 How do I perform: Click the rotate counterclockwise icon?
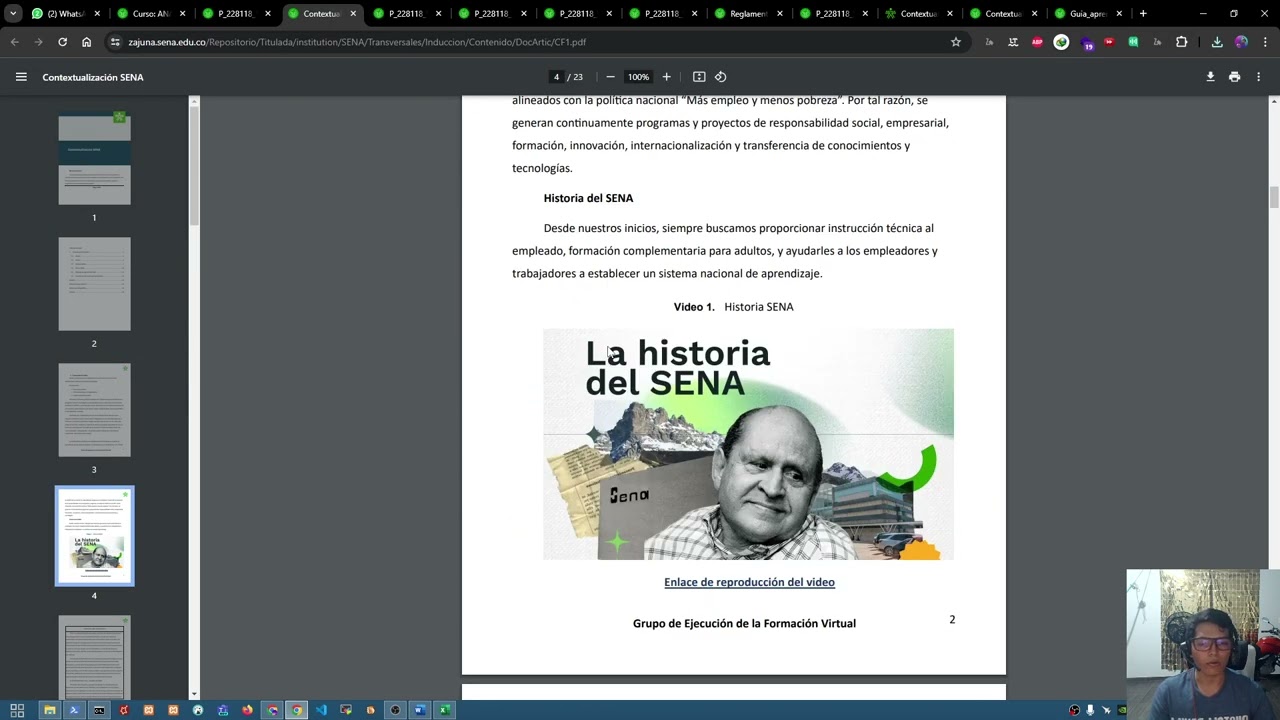click(720, 77)
